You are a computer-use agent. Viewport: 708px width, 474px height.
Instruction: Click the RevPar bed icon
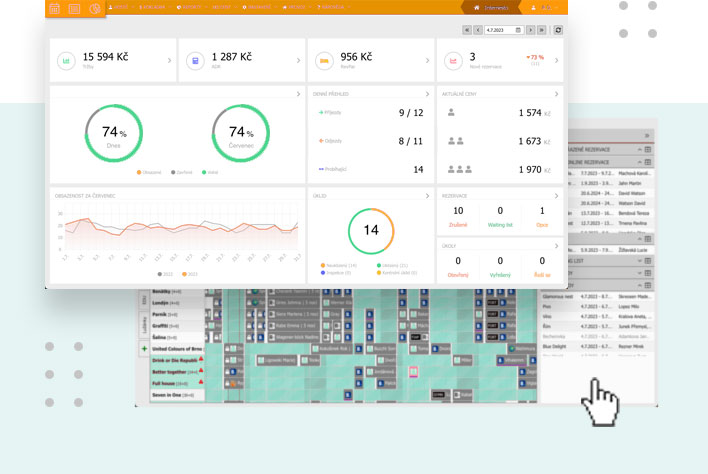pos(324,60)
